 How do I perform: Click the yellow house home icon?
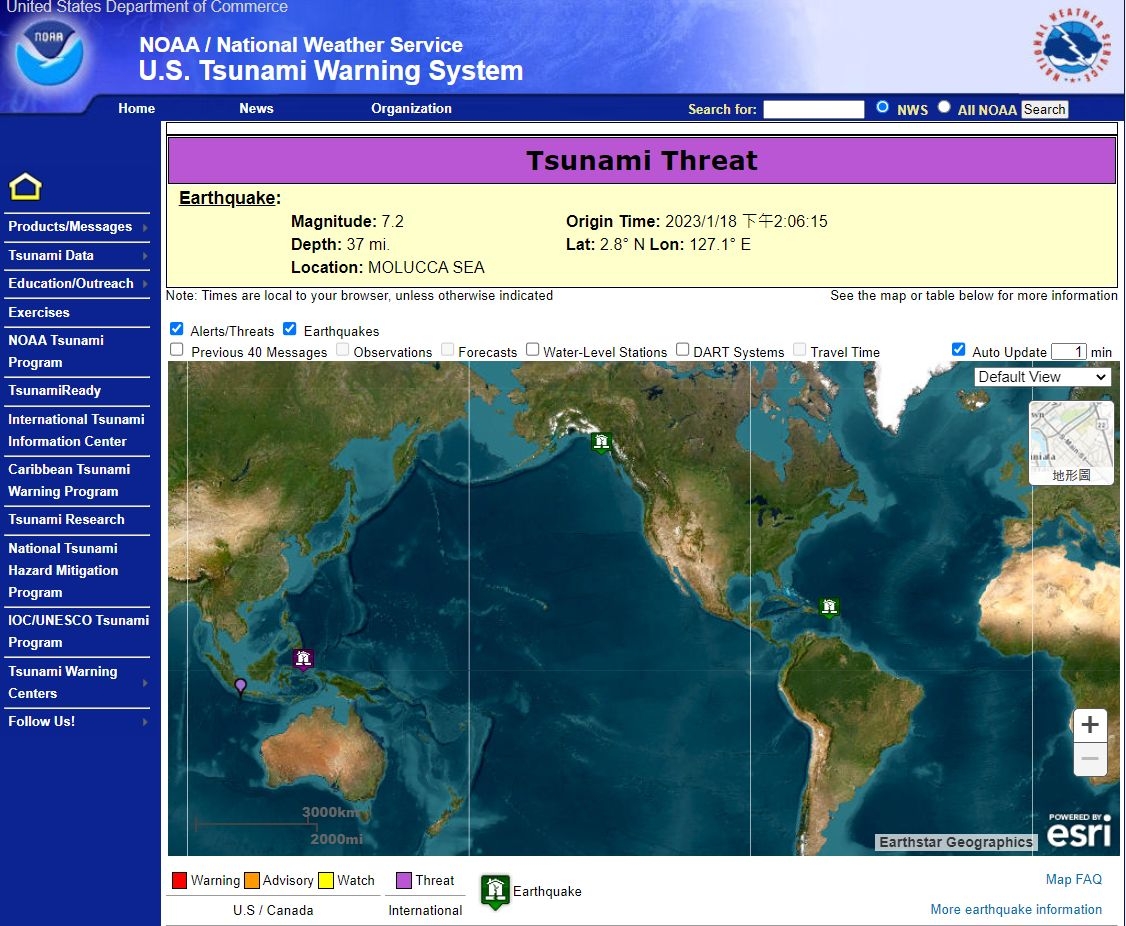click(x=25, y=187)
